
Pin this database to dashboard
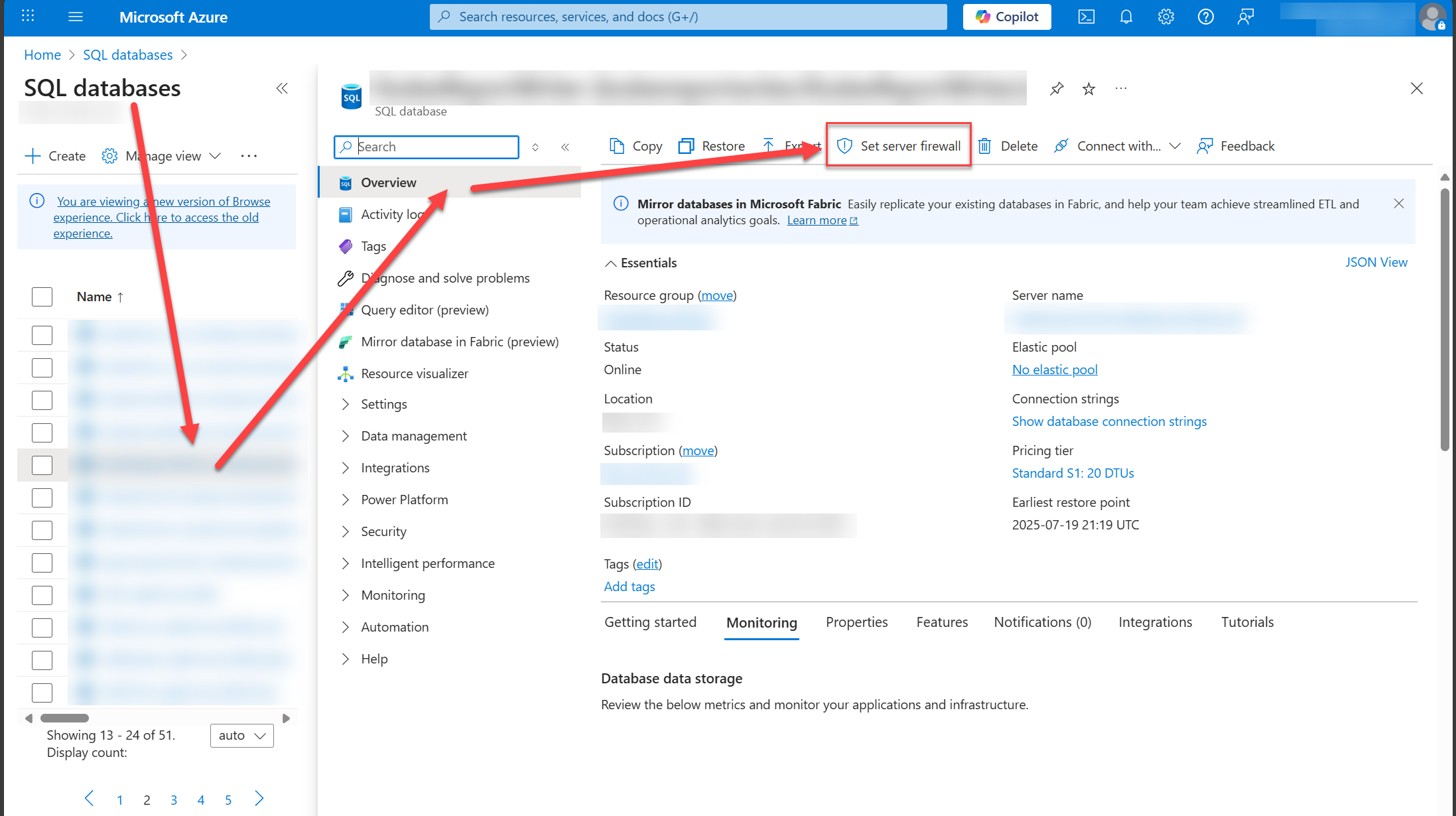(1057, 88)
